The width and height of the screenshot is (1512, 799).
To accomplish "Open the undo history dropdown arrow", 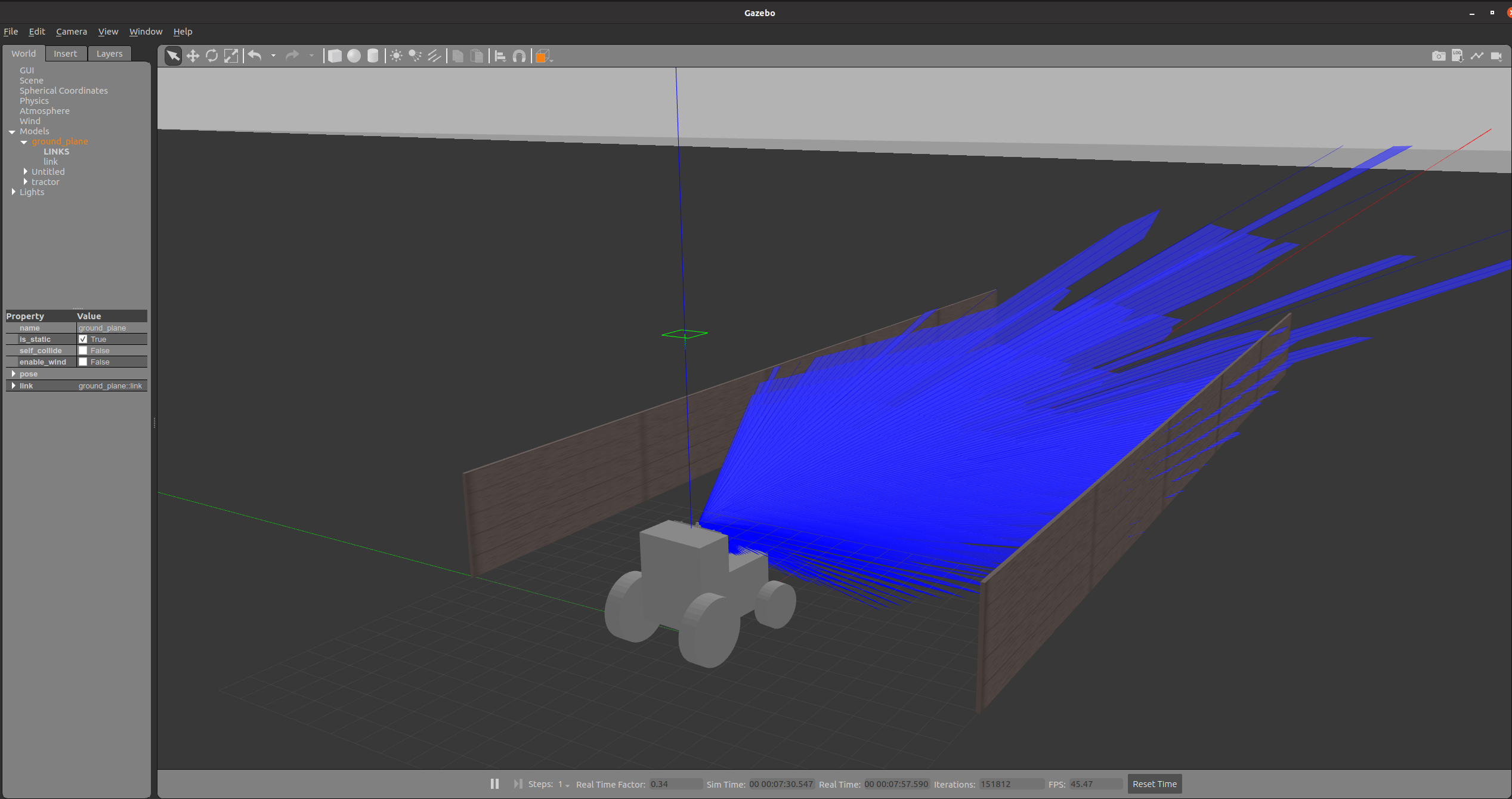I will click(x=273, y=56).
